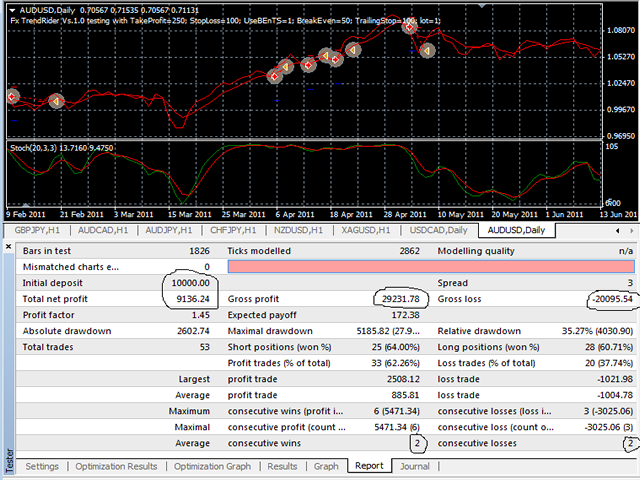Click the trade arrow near 21 Feb 2011
This screenshot has height=480, width=640.
pos(56,100)
